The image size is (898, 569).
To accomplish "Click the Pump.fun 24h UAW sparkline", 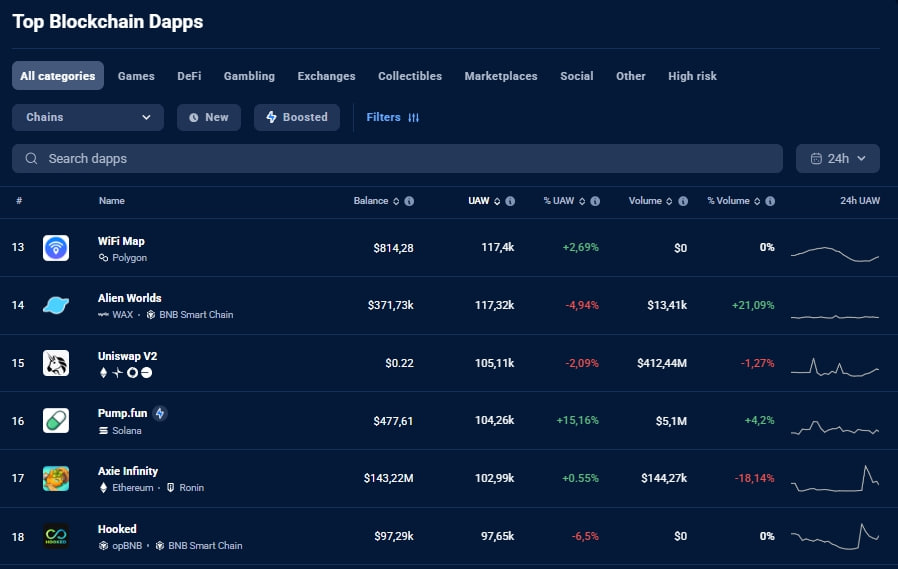I will pyautogui.click(x=834, y=428).
